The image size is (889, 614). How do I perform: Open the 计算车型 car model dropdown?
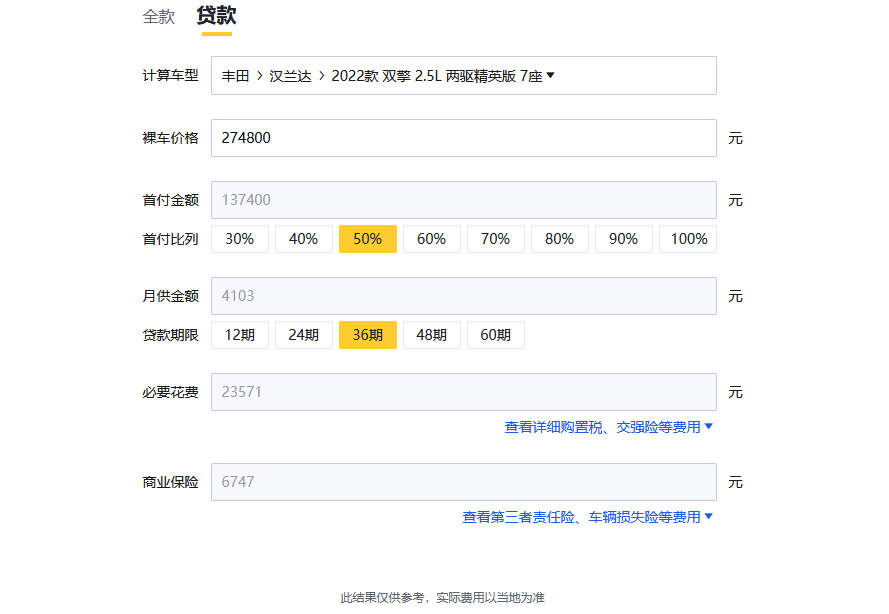tap(463, 76)
